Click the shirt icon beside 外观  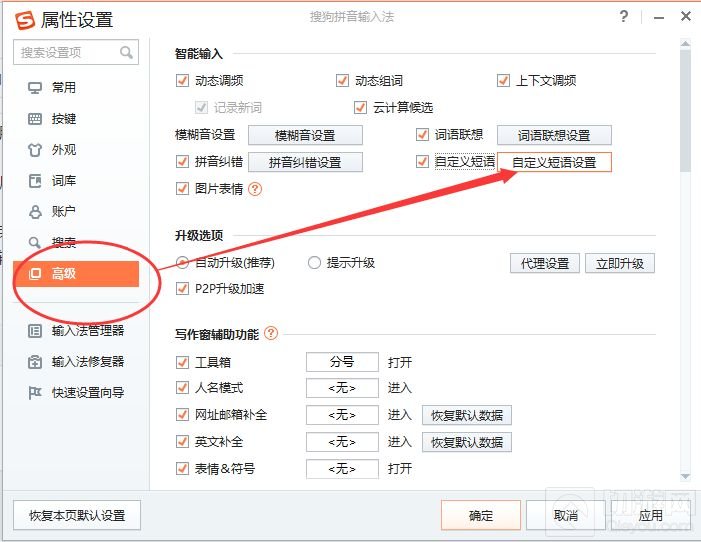coord(35,150)
